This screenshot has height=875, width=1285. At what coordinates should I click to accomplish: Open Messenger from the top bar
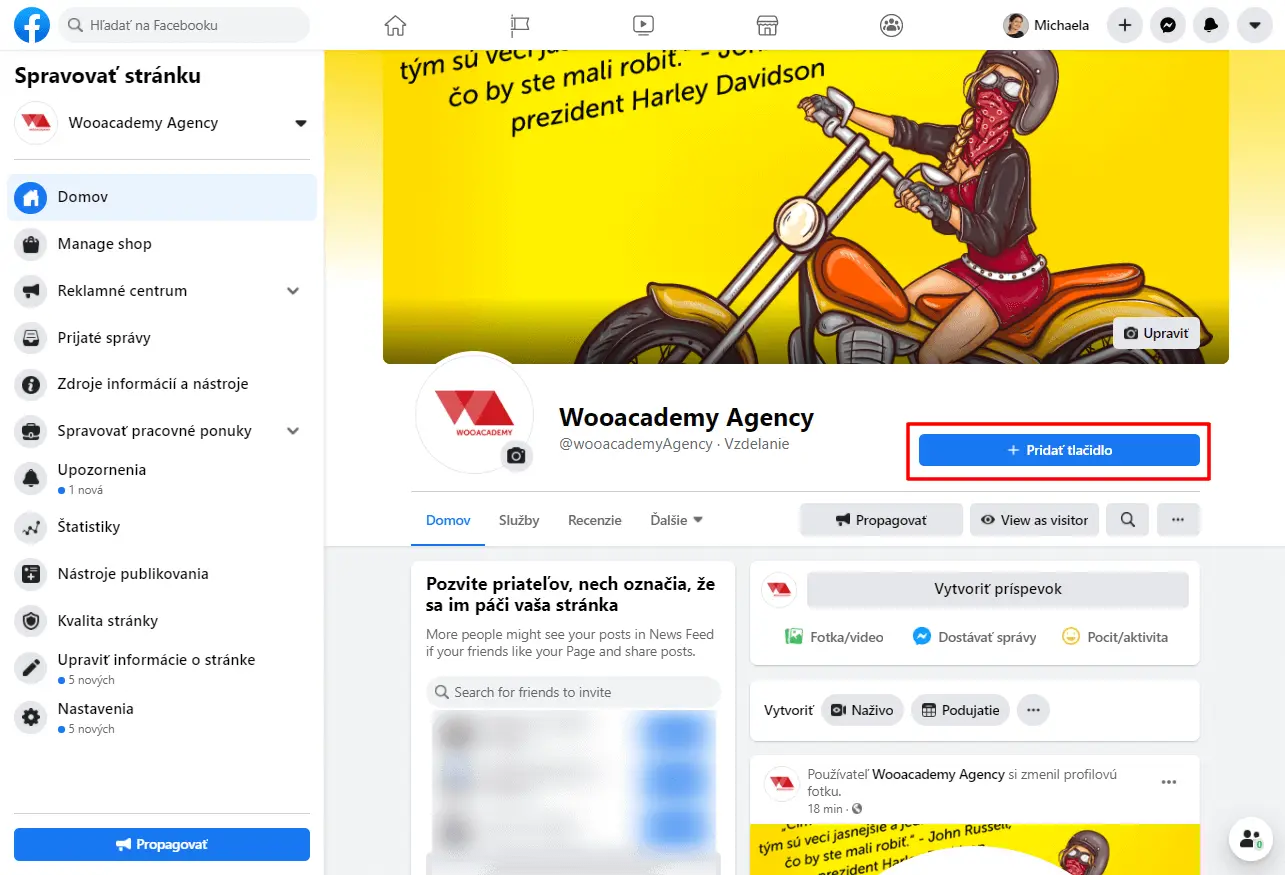click(x=1168, y=25)
